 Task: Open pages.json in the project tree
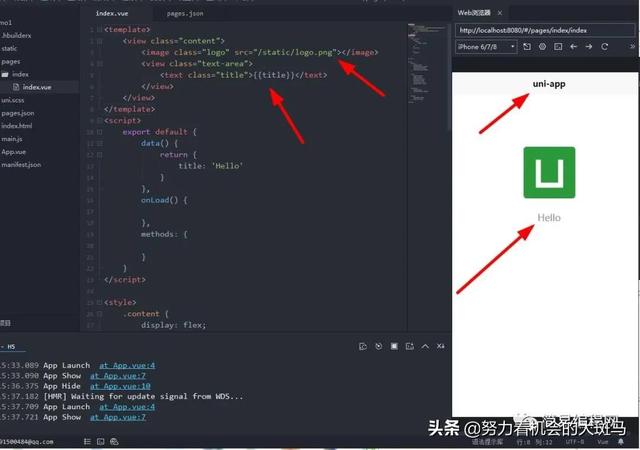(18, 113)
